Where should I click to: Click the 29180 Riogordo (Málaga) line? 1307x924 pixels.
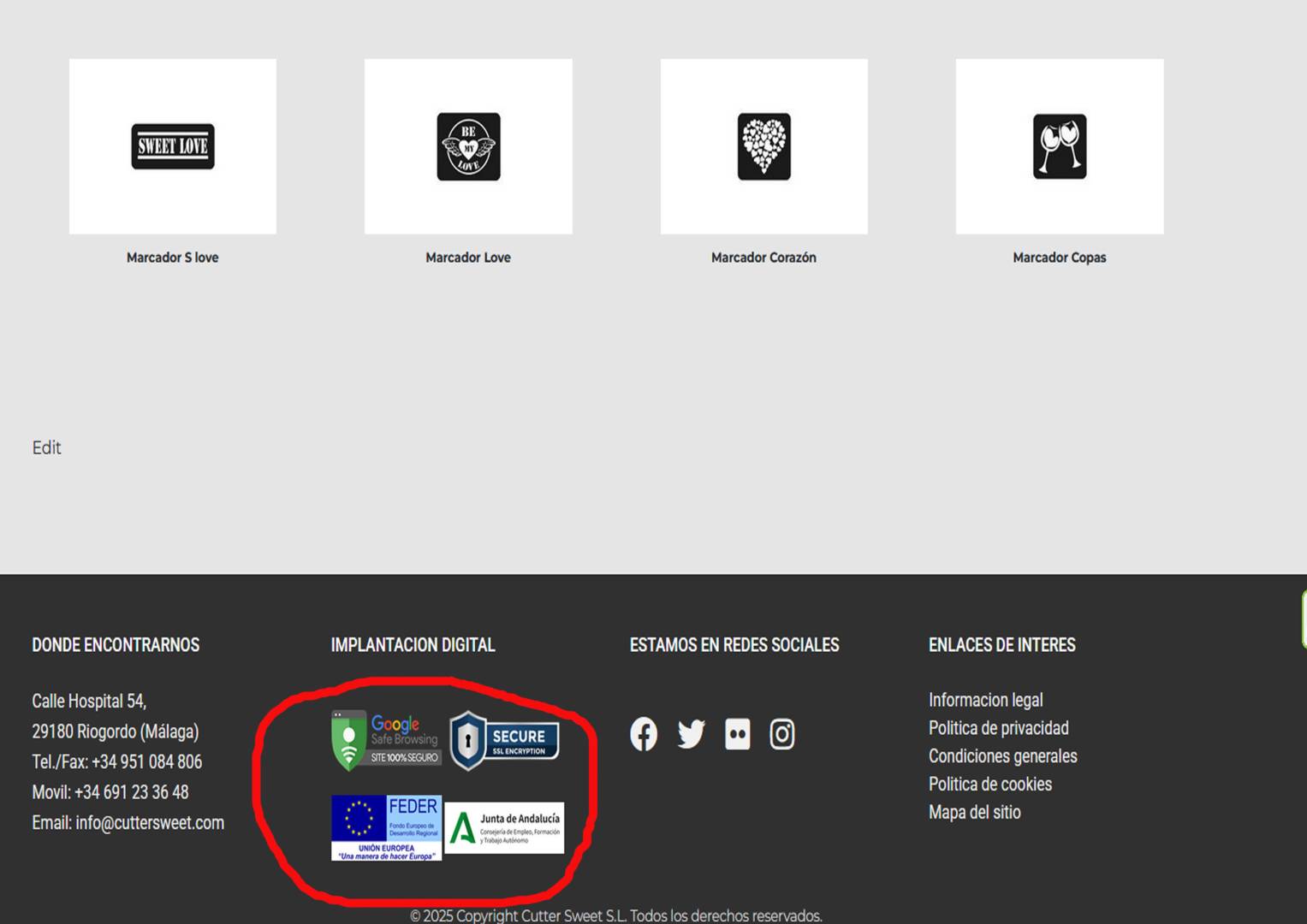(x=116, y=731)
